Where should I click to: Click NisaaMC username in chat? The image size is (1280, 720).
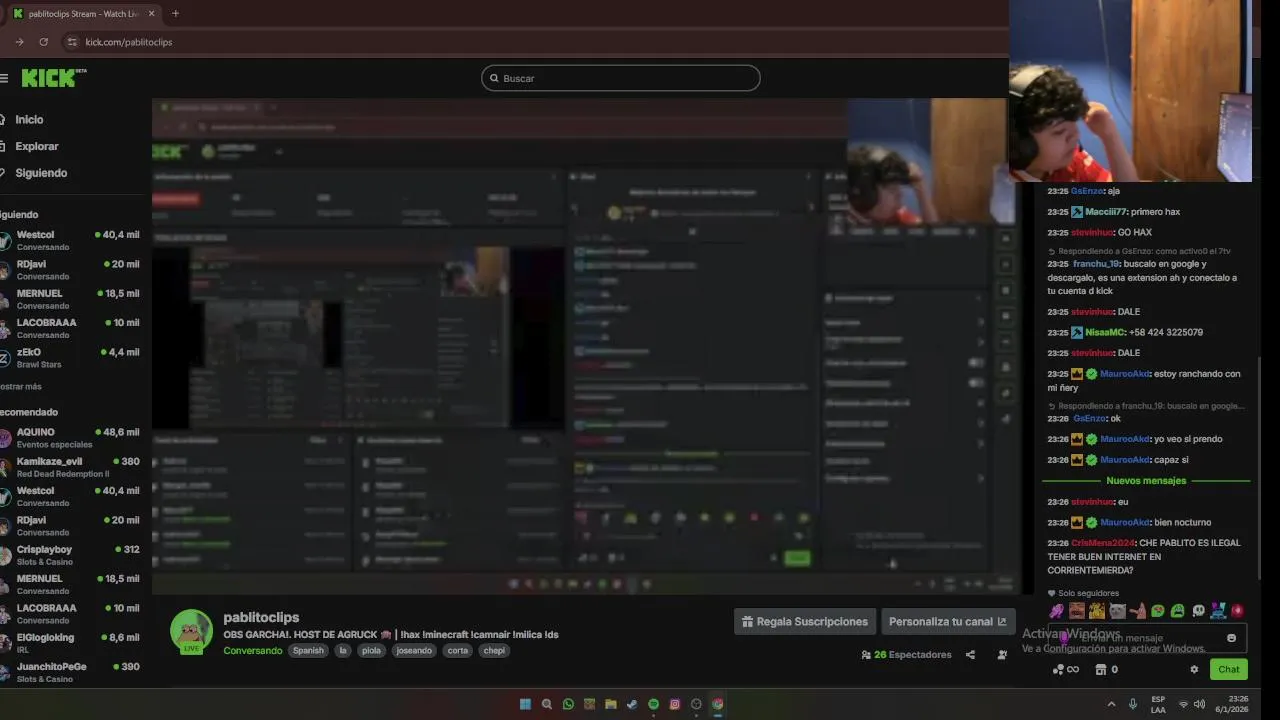pyautogui.click(x=1105, y=332)
